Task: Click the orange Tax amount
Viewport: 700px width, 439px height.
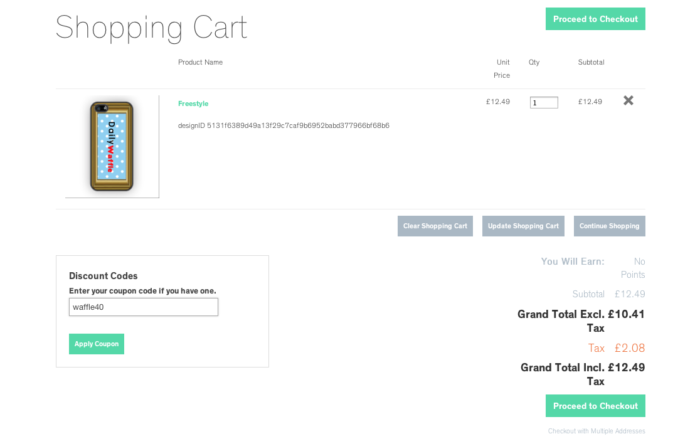Action: point(629,348)
